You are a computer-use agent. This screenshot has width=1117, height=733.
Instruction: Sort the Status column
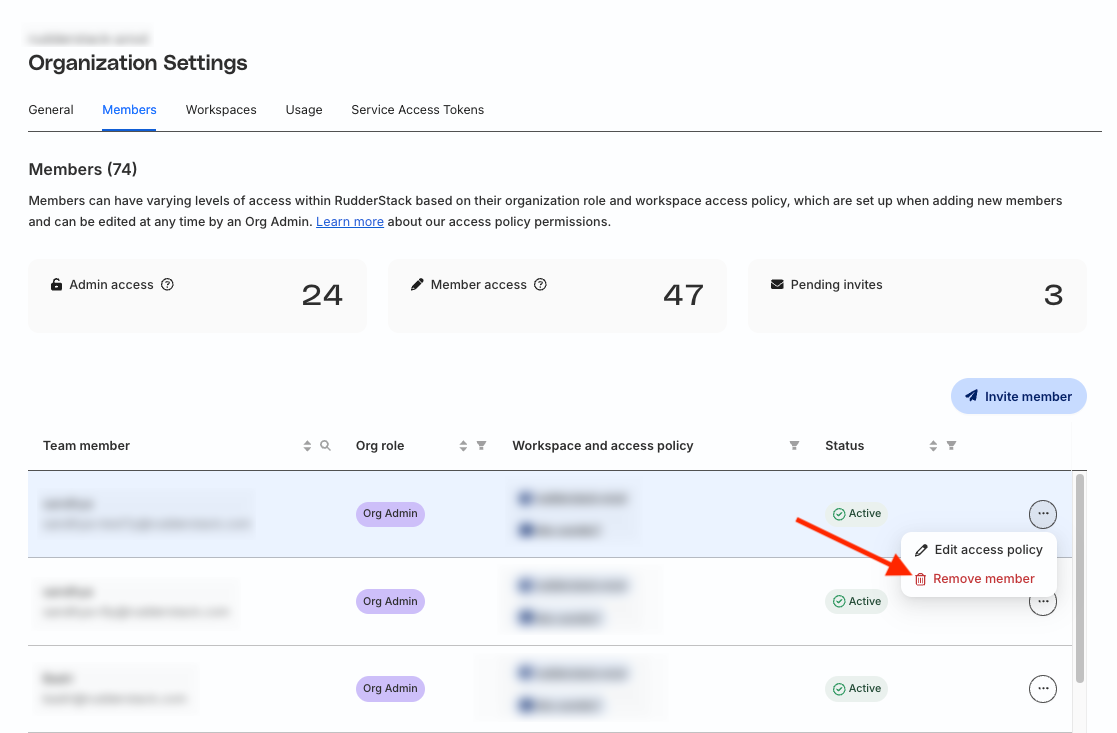(933, 446)
